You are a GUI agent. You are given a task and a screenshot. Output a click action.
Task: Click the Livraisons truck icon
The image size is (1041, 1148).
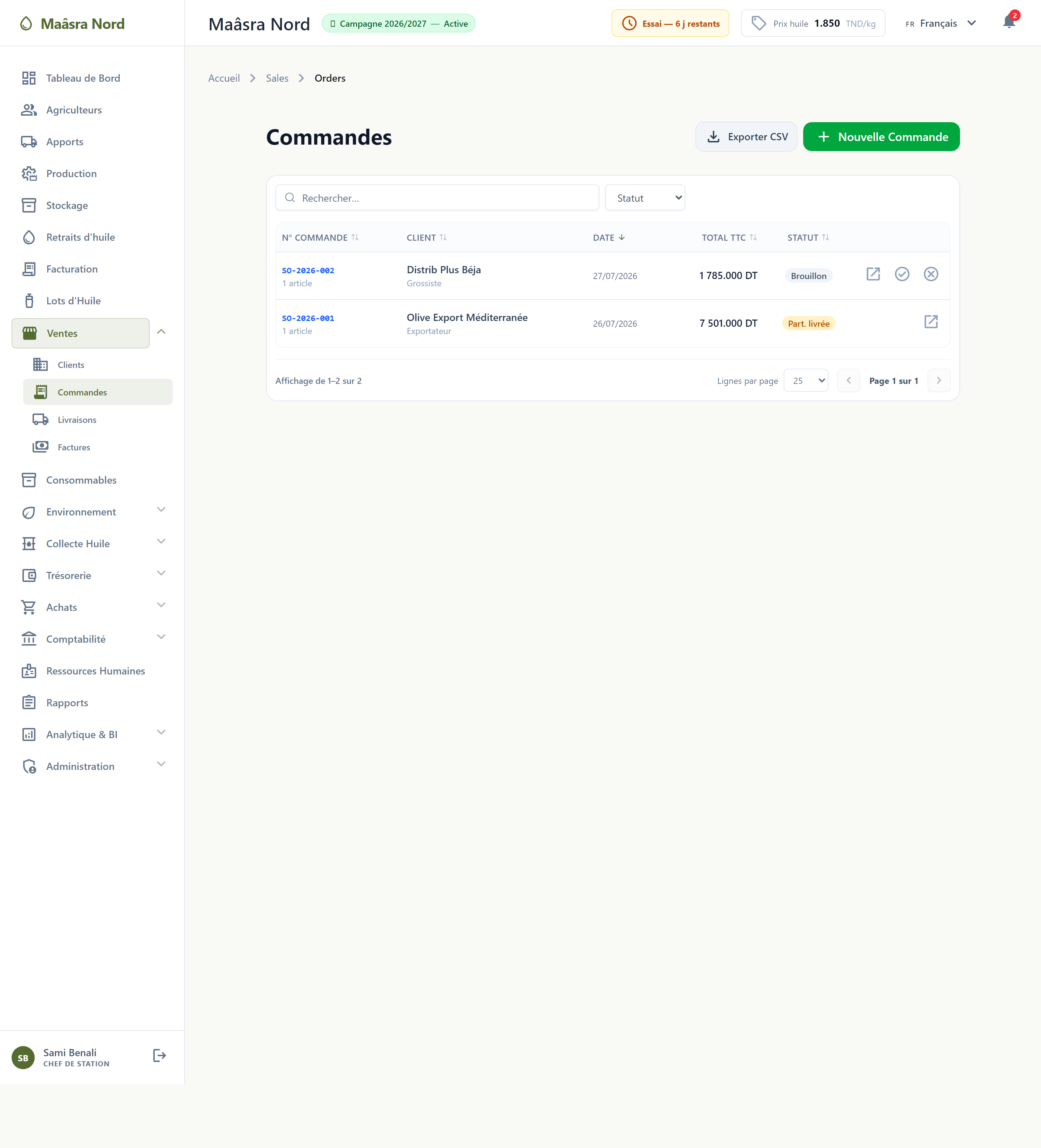coord(40,420)
